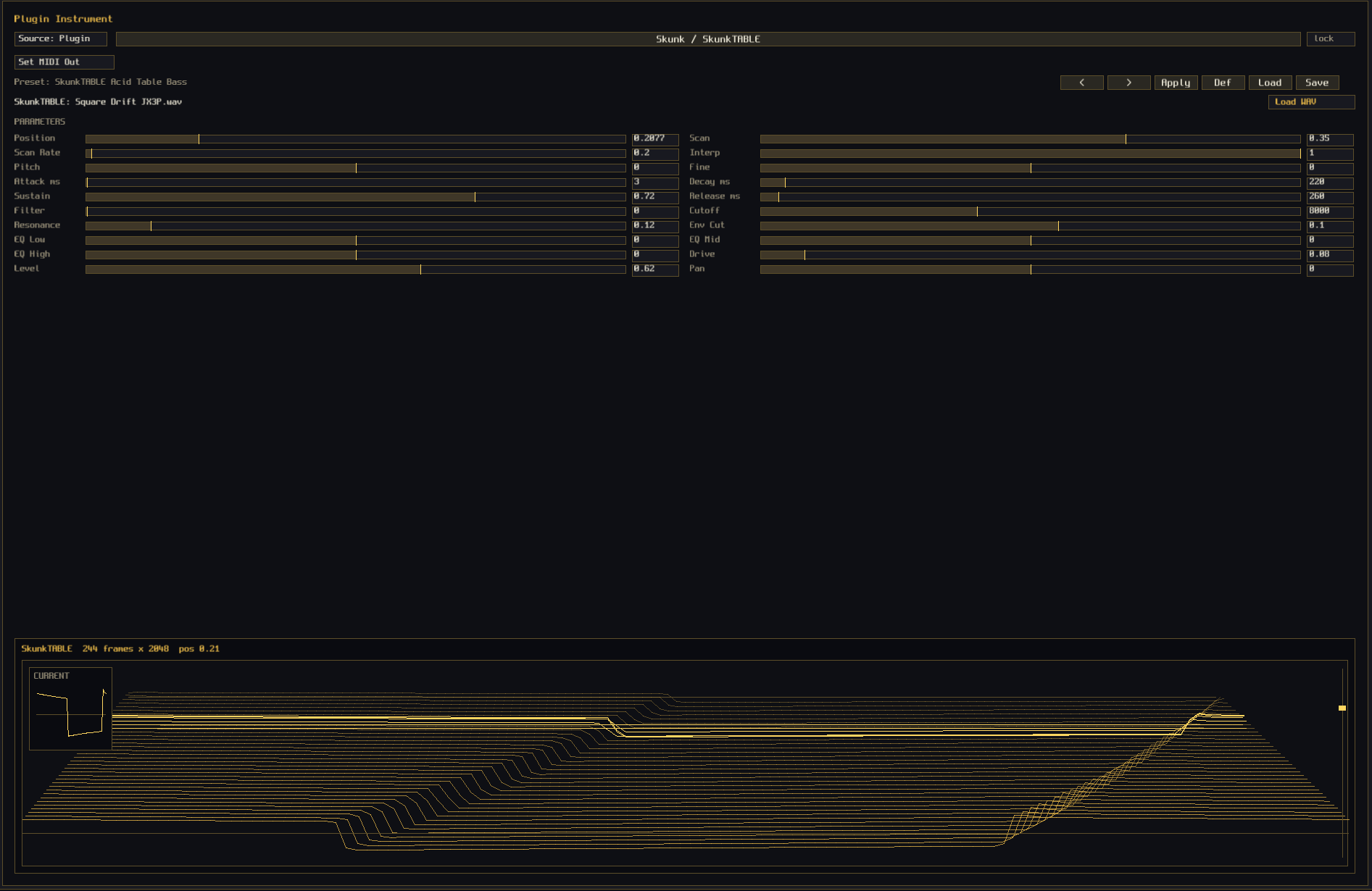Adjust the Scan slider
1372x891 pixels.
point(1030,138)
